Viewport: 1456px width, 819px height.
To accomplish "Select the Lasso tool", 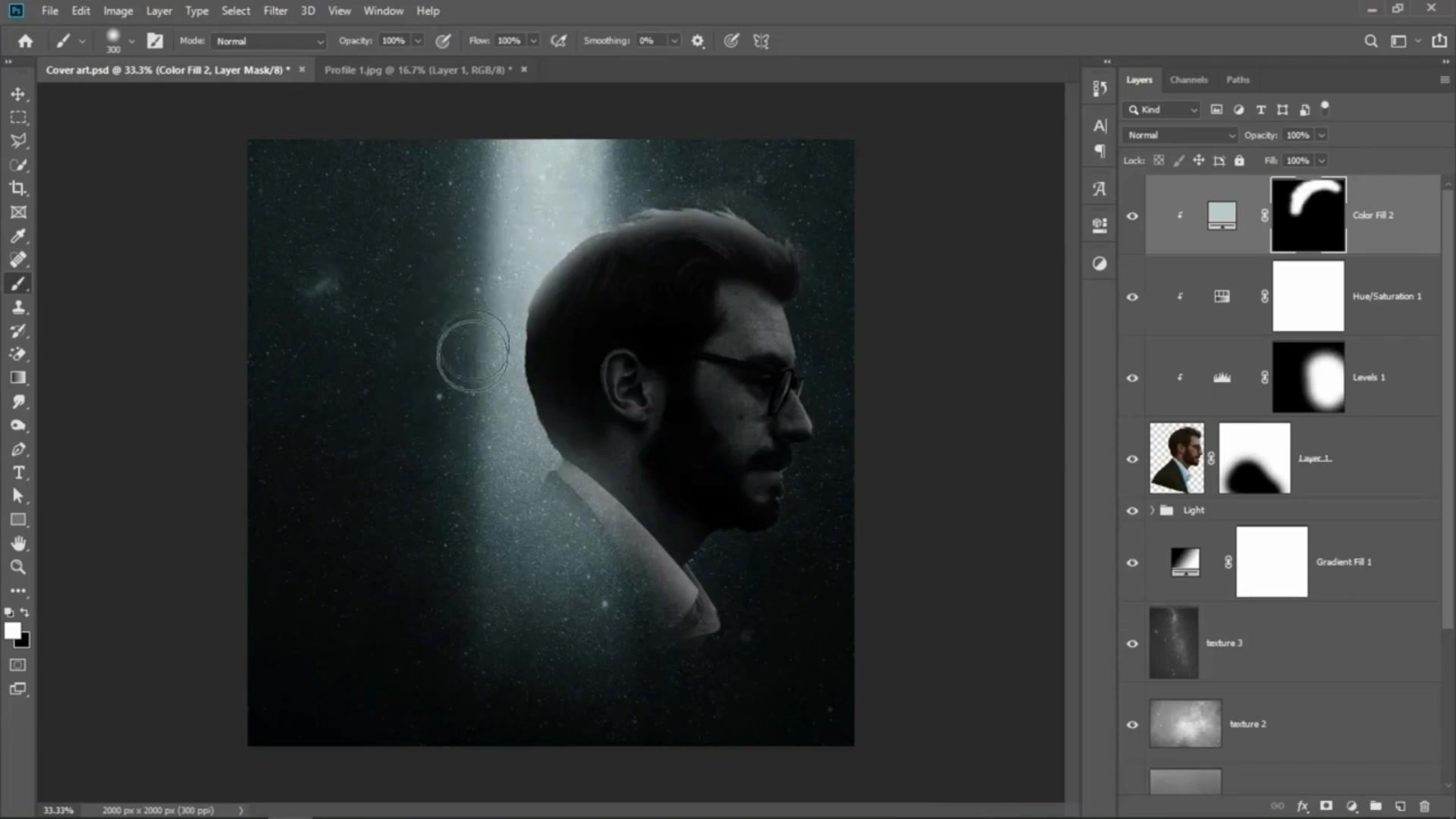I will (18, 141).
